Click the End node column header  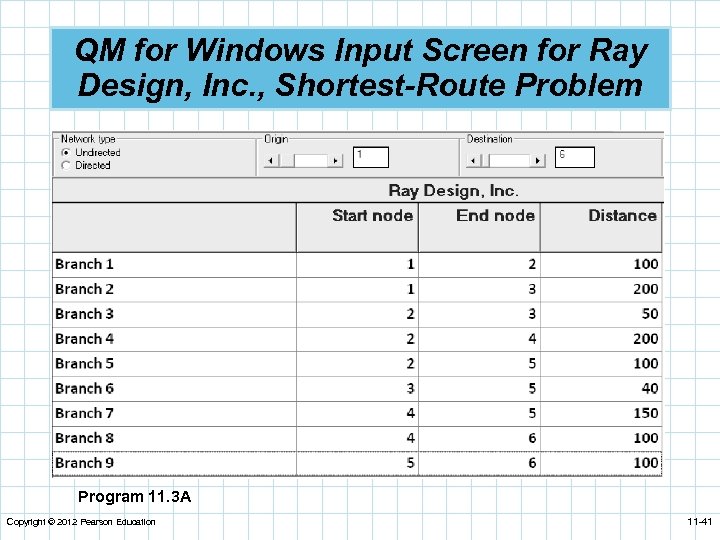479,228
